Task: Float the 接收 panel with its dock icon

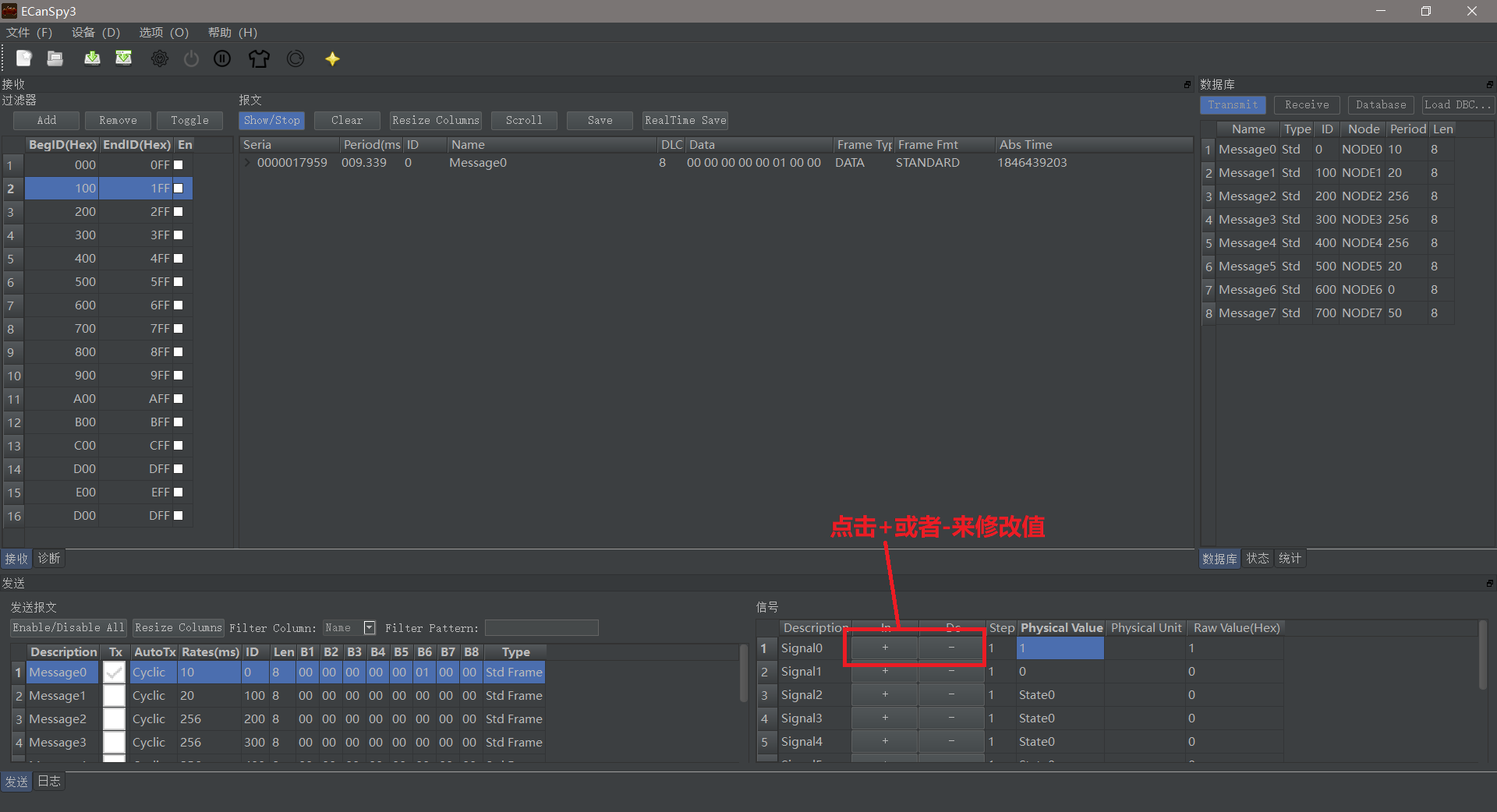Action: click(1187, 84)
